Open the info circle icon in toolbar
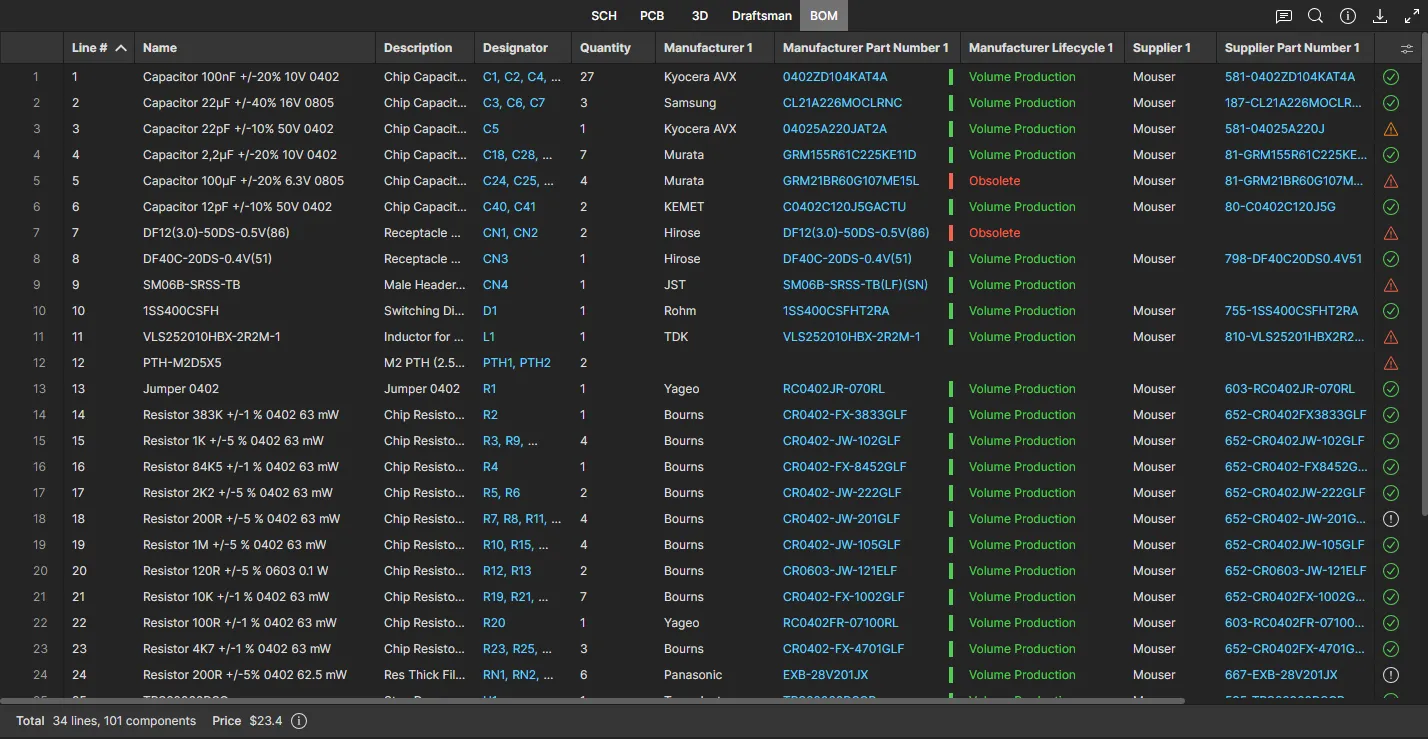Screen dimensions: 1428x739 click(x=1348, y=16)
